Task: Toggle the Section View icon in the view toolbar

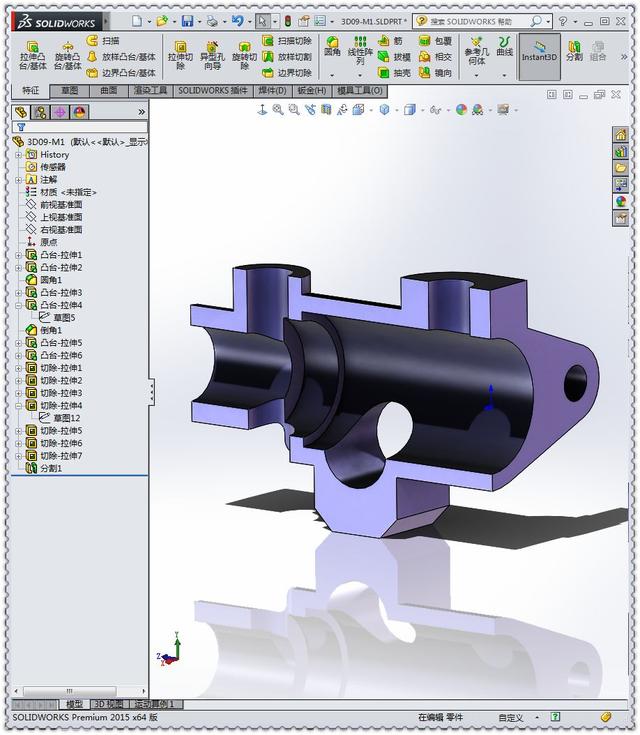Action: click(326, 110)
